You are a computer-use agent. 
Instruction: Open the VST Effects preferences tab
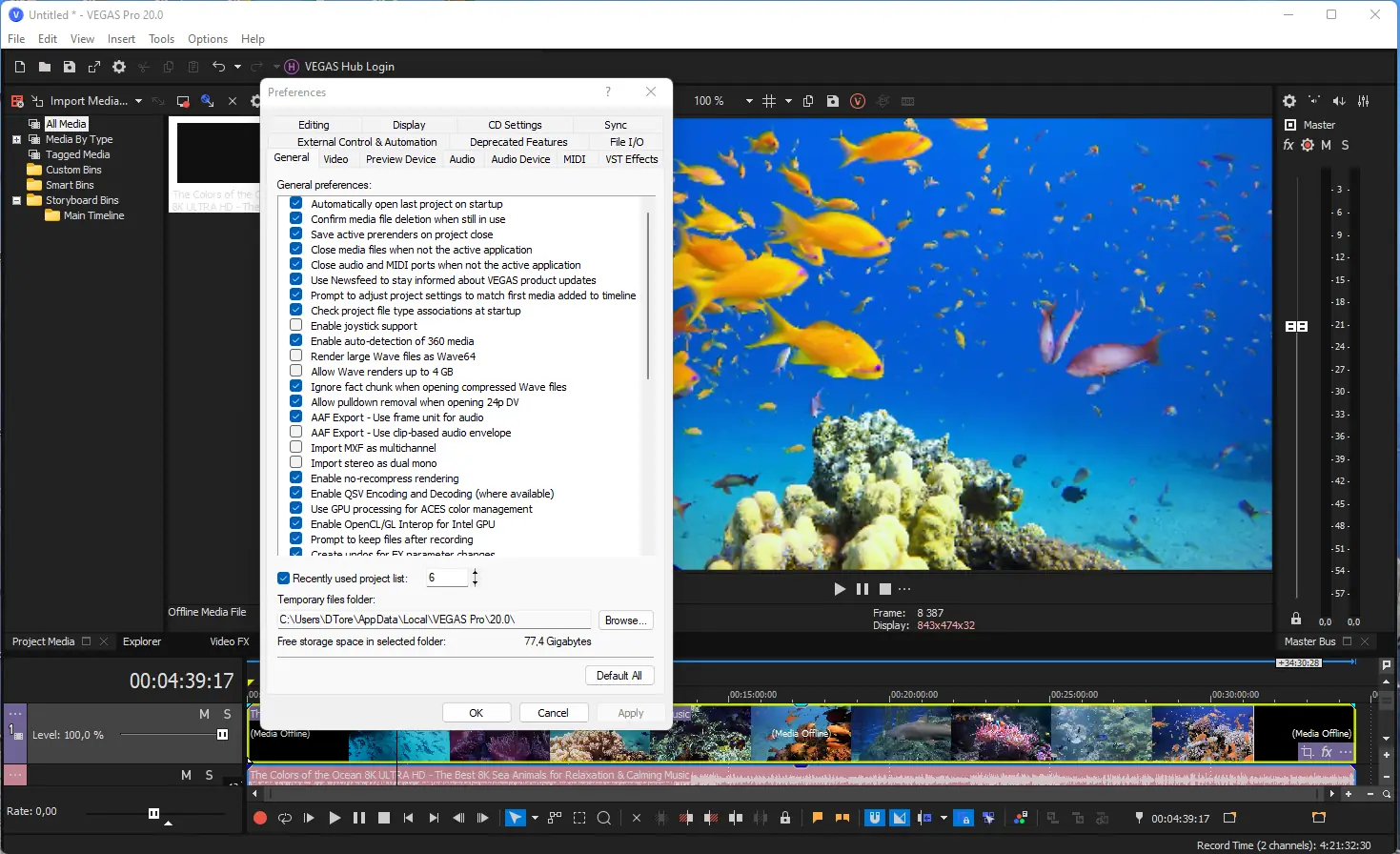pos(632,159)
